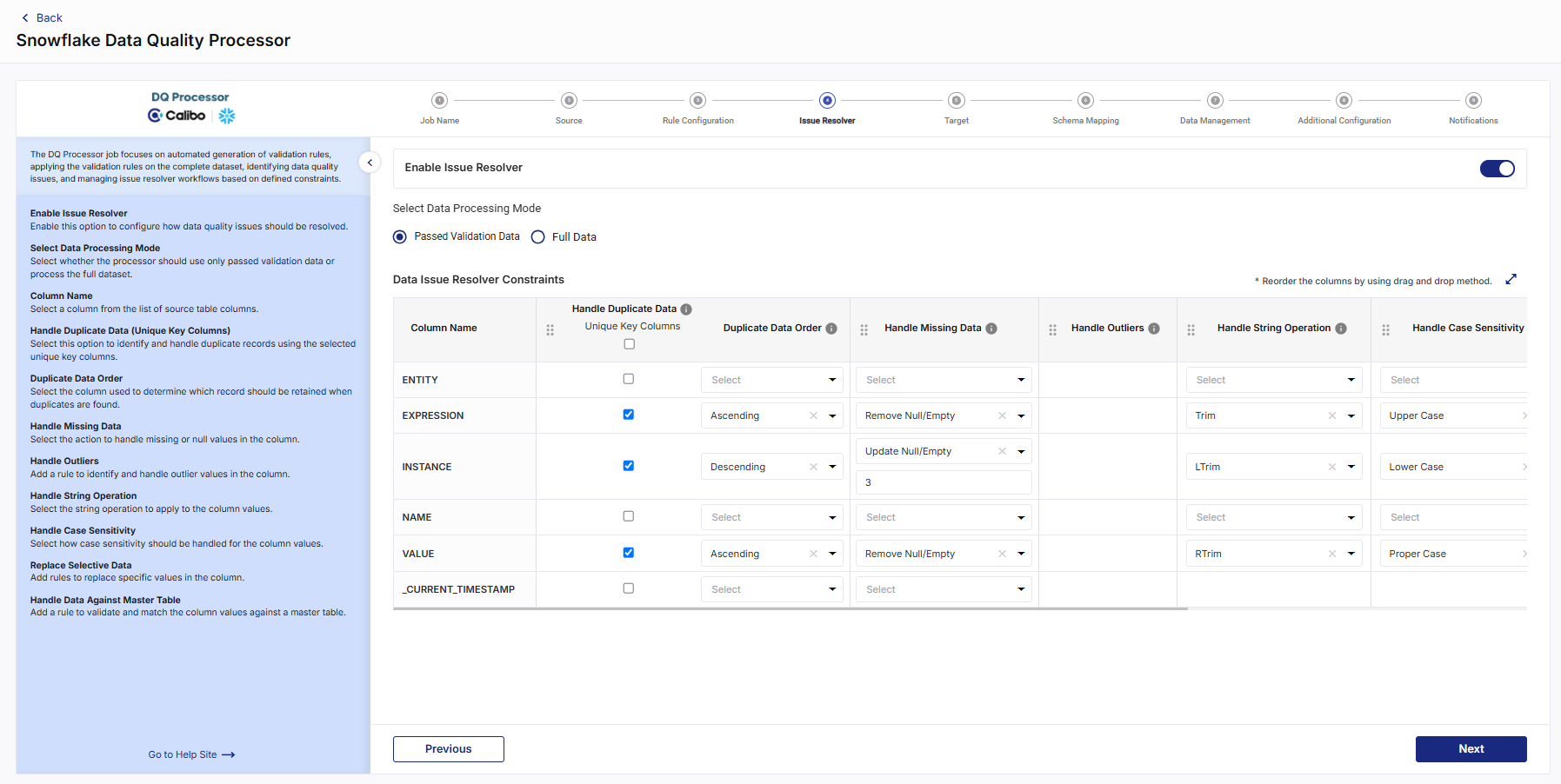The width and height of the screenshot is (1561, 784).
Task: Click the Back link
Action: (42, 17)
